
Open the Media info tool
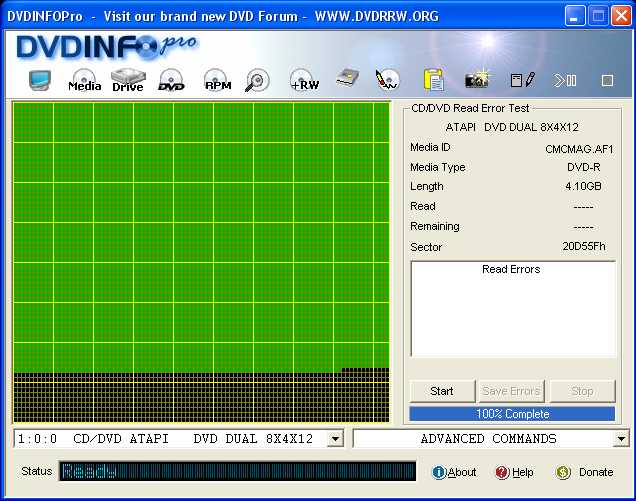click(84, 80)
